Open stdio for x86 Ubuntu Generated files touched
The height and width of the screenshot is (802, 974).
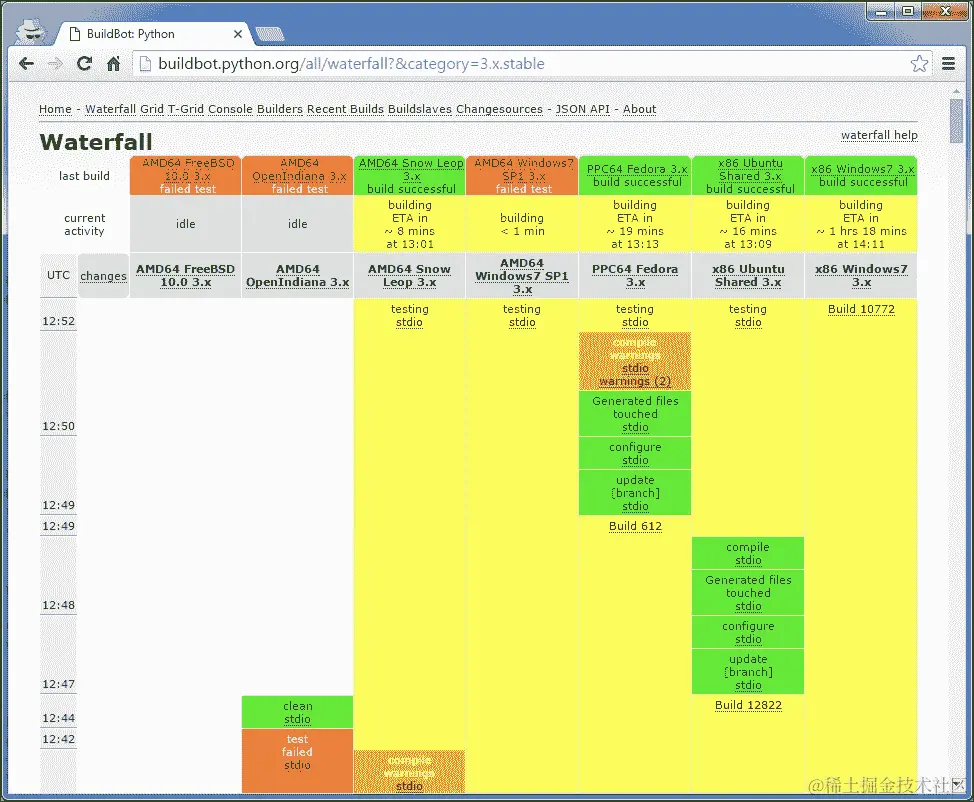(x=749, y=606)
